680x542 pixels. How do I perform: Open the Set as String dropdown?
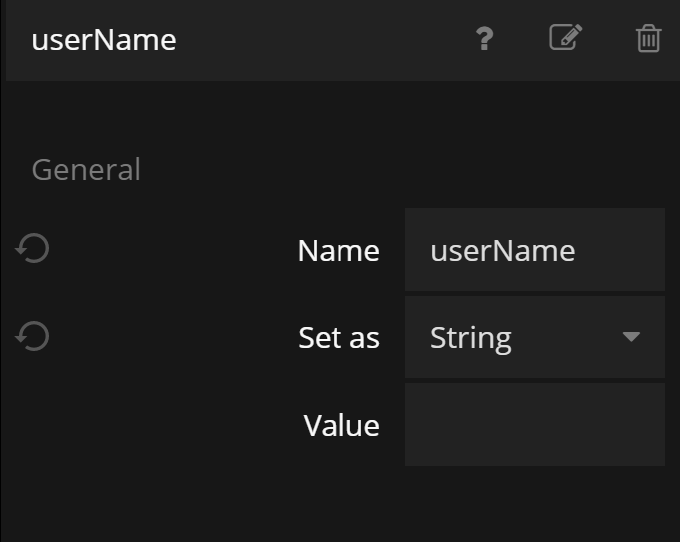point(534,337)
